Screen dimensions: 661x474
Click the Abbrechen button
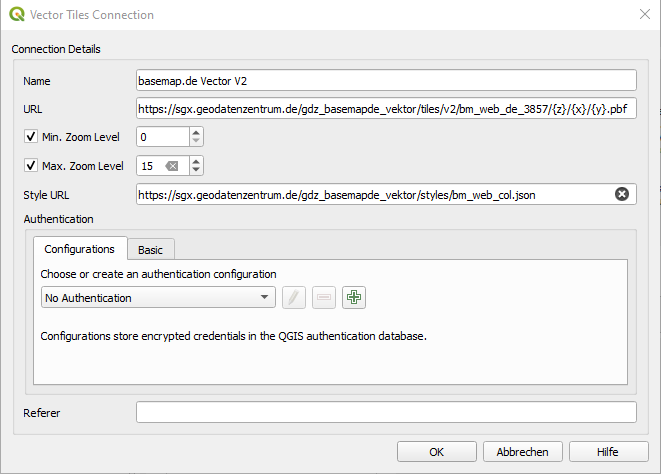[523, 452]
